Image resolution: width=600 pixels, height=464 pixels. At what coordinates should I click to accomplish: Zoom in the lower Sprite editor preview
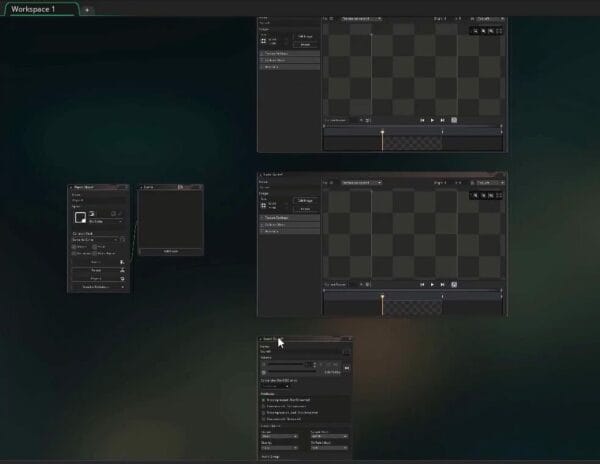tap(483, 195)
